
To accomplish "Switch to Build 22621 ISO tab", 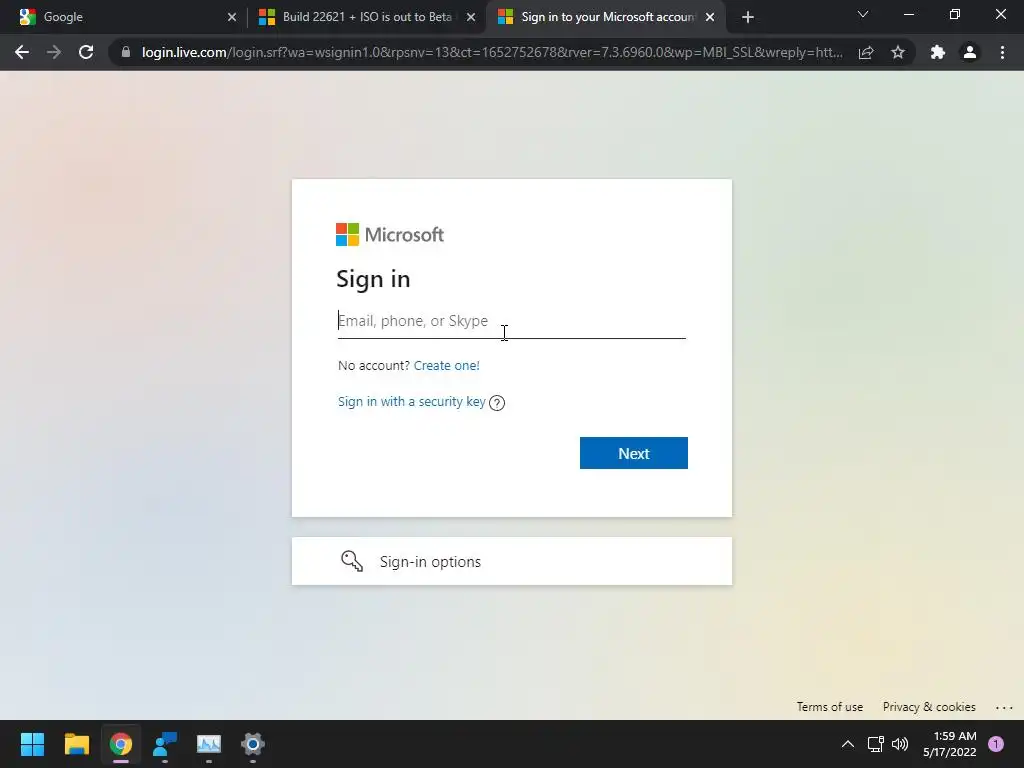I will (x=368, y=17).
